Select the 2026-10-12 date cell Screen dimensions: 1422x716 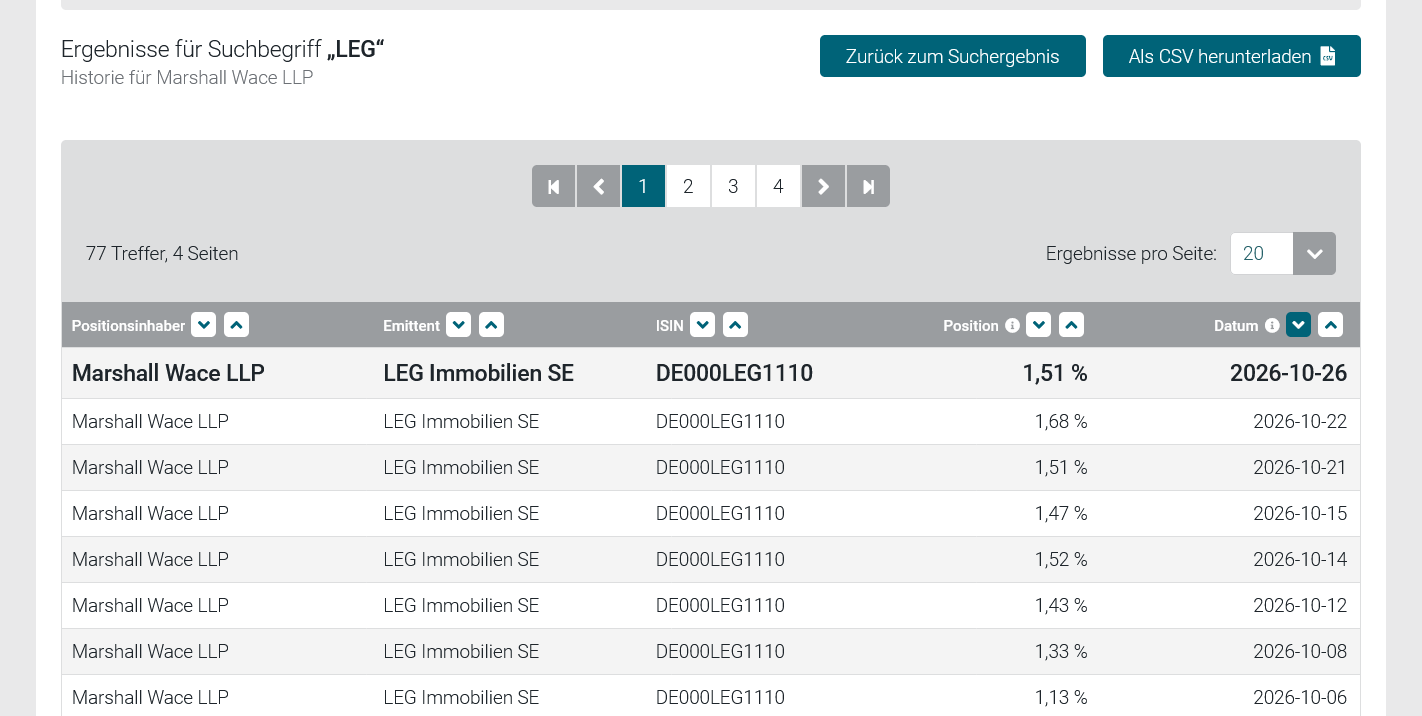point(1300,606)
